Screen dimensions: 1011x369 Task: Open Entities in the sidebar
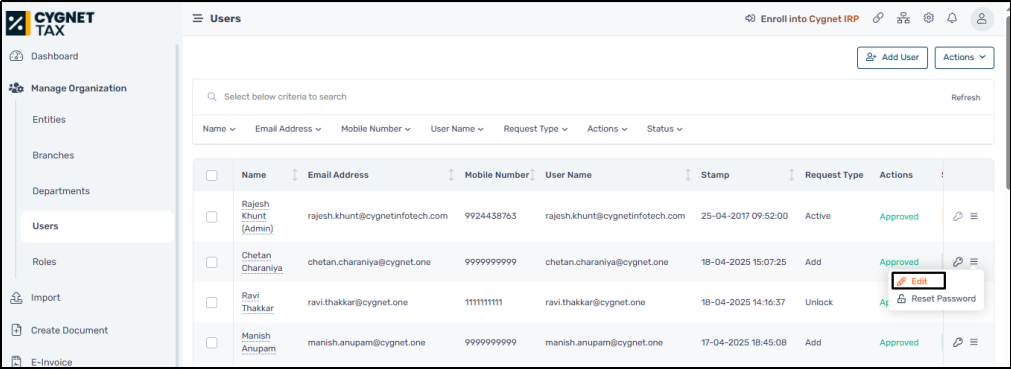[49, 119]
